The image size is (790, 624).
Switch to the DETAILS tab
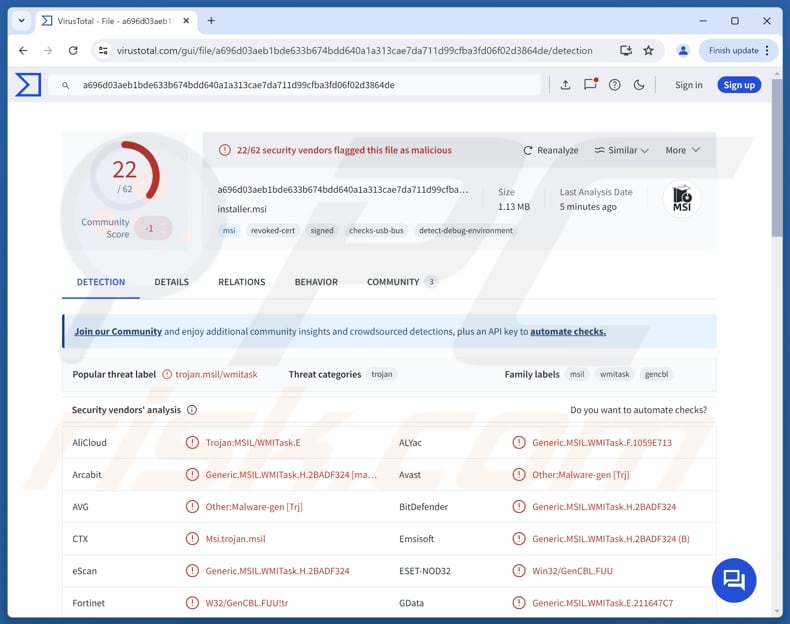pos(171,282)
